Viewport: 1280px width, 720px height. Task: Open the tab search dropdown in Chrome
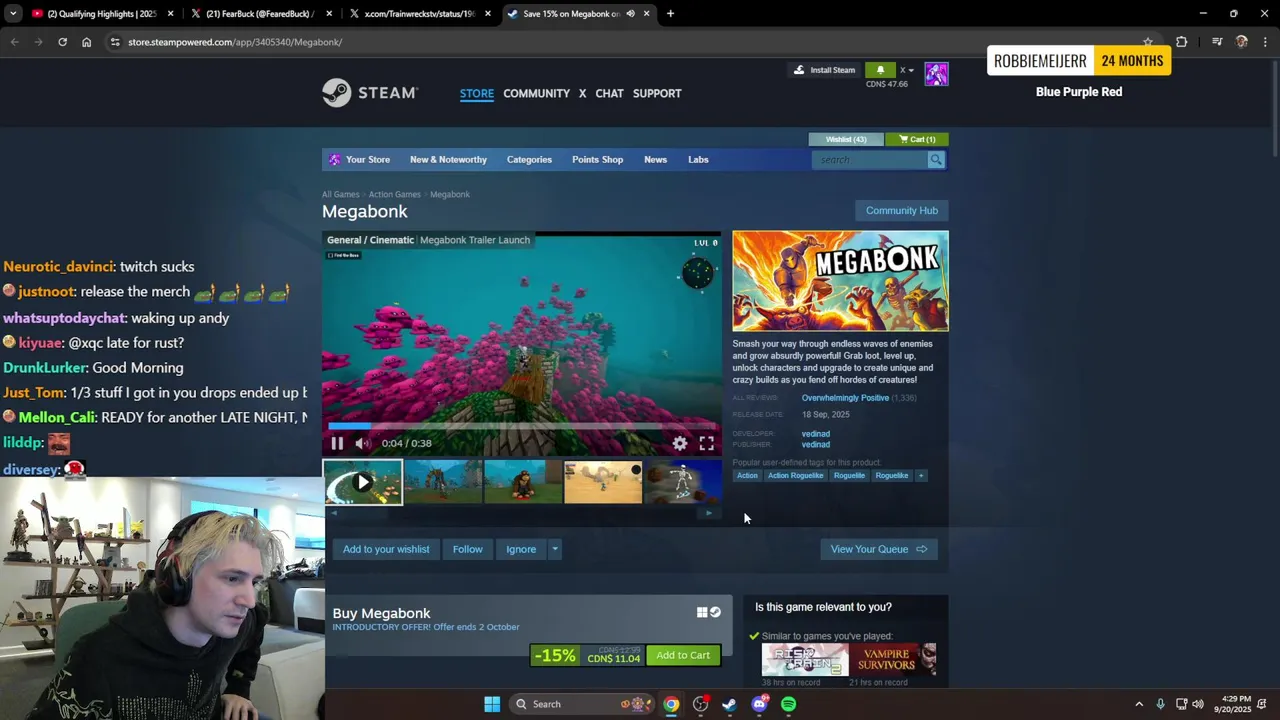coord(12,14)
